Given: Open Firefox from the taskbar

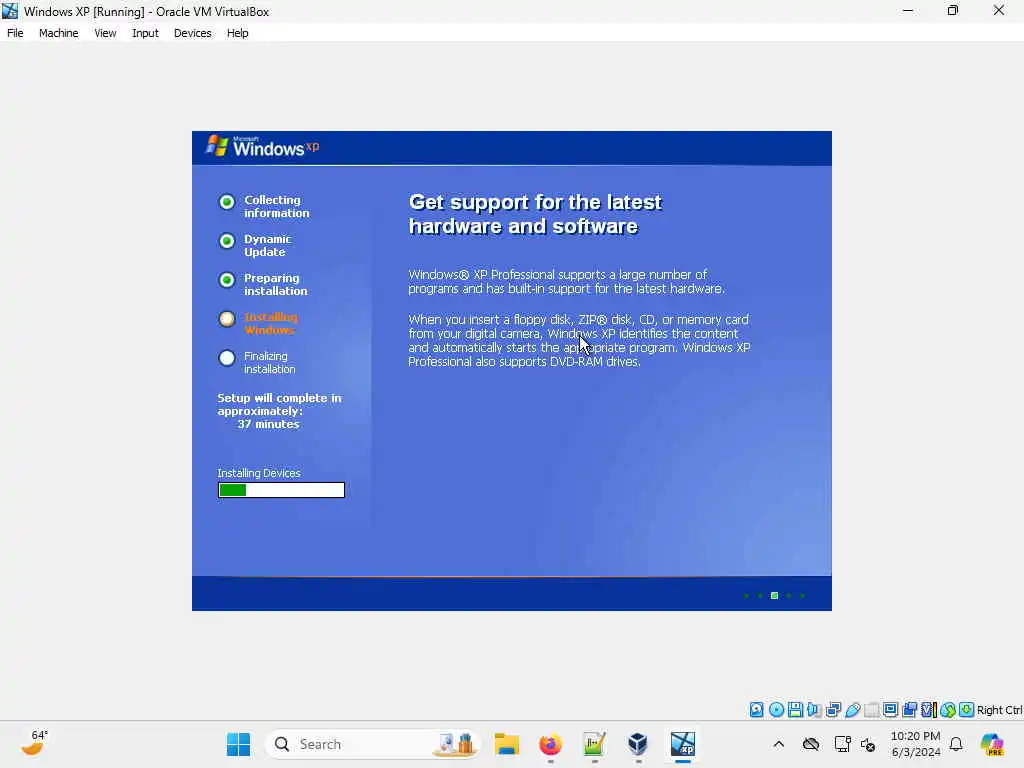Looking at the screenshot, I should 551,744.
